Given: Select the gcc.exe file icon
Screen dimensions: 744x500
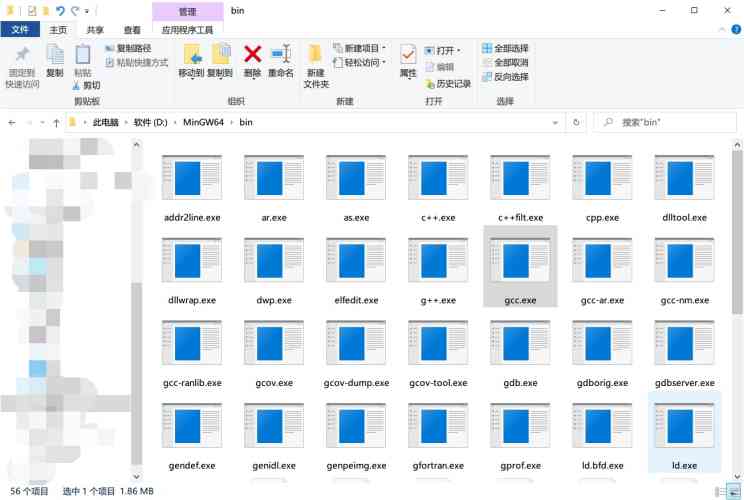Looking at the screenshot, I should pyautogui.click(x=520, y=260).
